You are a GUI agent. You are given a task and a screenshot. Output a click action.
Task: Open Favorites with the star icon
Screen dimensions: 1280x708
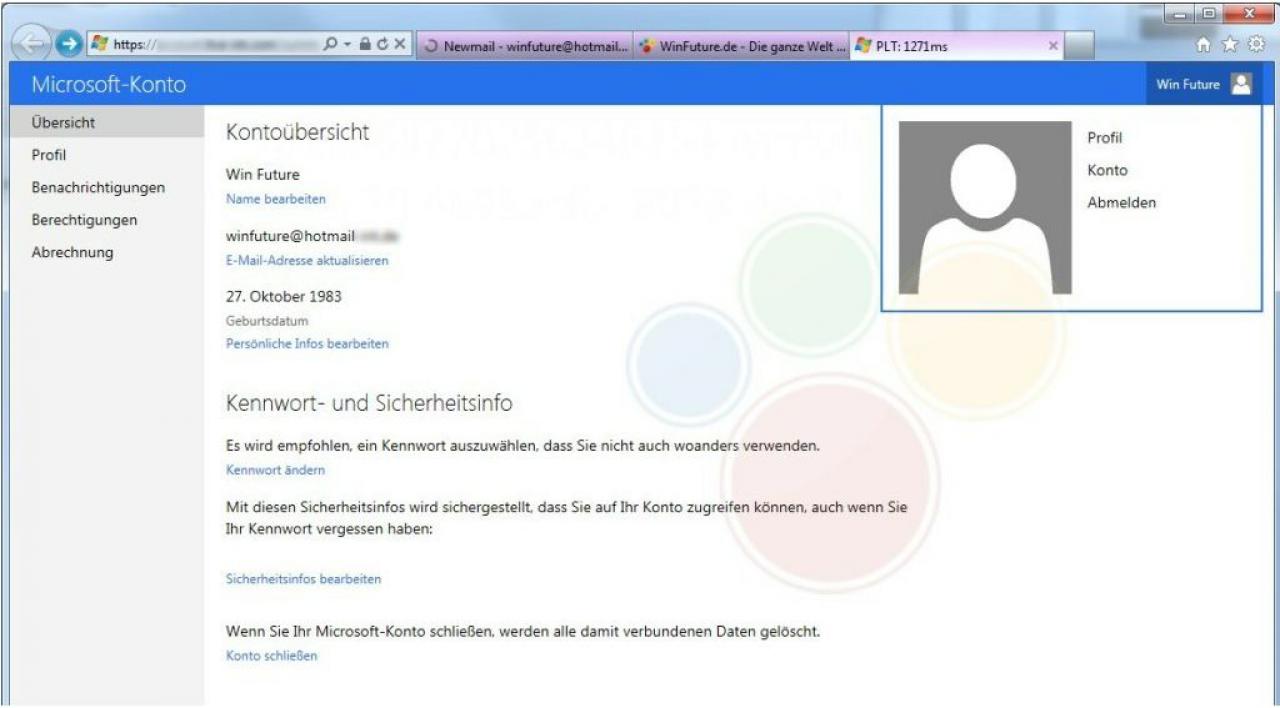point(1230,45)
